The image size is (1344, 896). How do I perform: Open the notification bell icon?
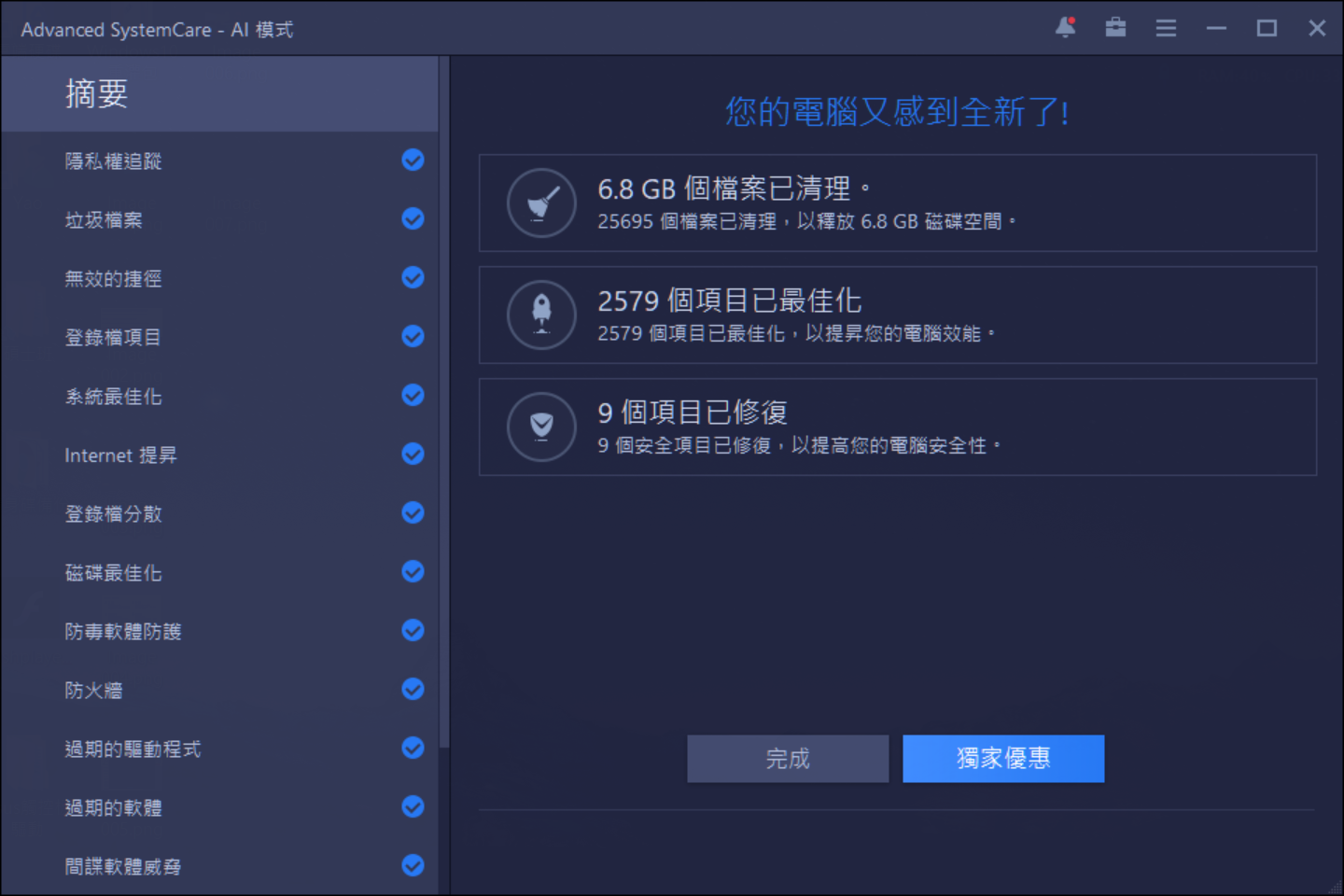[x=1065, y=28]
